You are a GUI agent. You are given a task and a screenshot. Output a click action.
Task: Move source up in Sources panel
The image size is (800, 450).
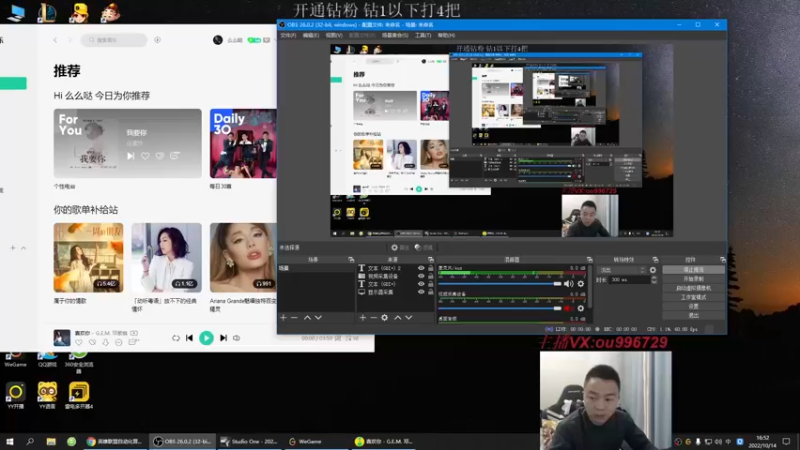(397, 317)
